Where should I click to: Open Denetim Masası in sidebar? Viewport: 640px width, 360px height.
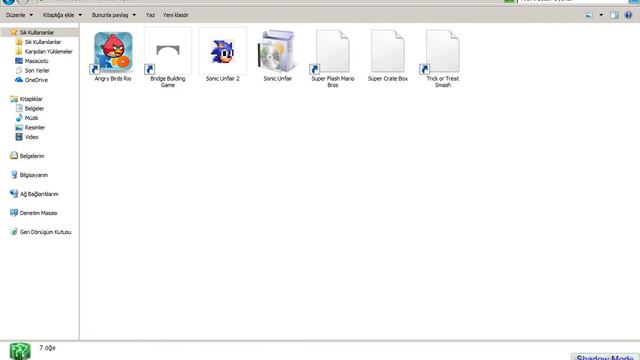point(34,213)
